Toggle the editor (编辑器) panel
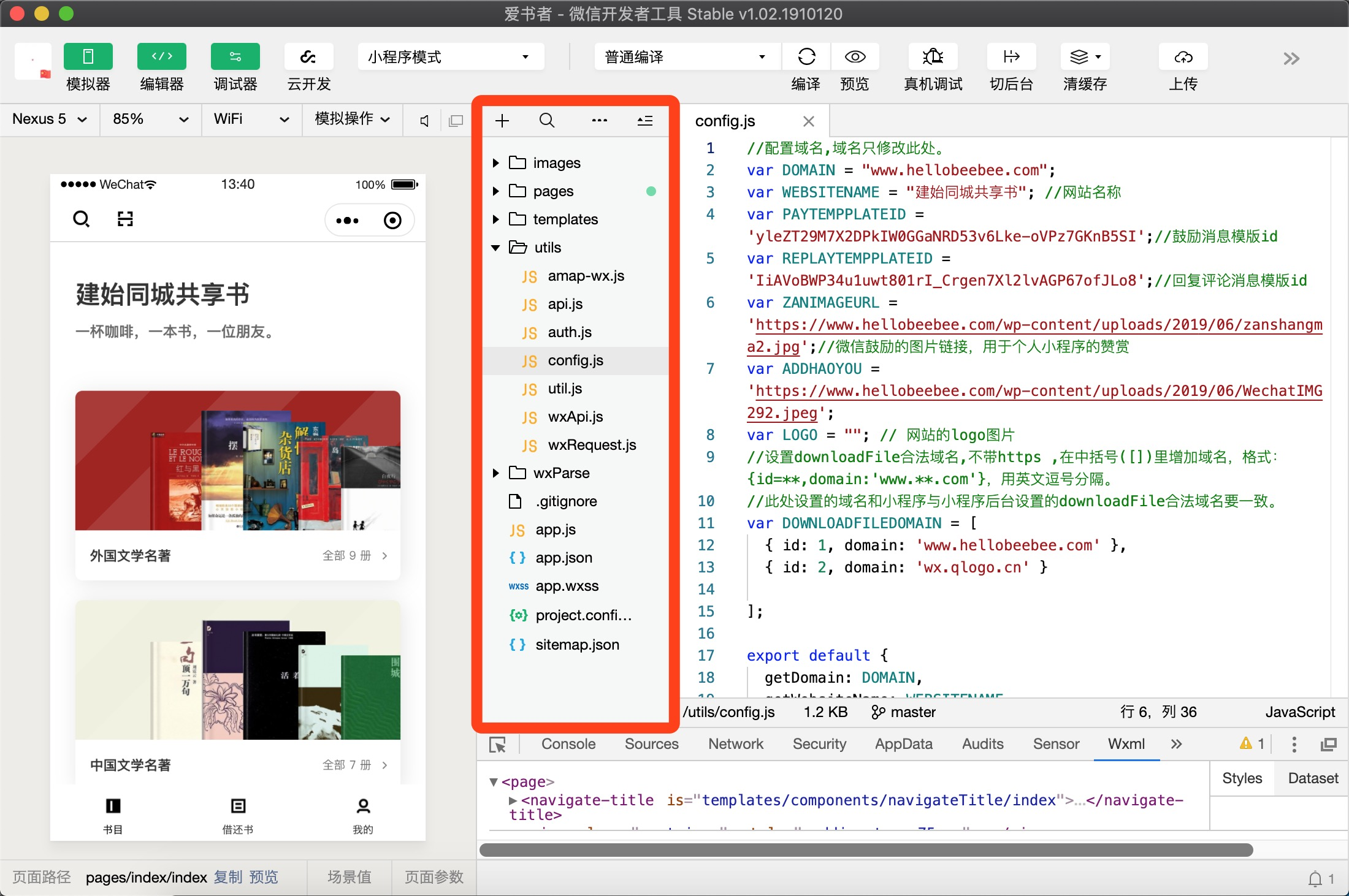 (x=162, y=57)
